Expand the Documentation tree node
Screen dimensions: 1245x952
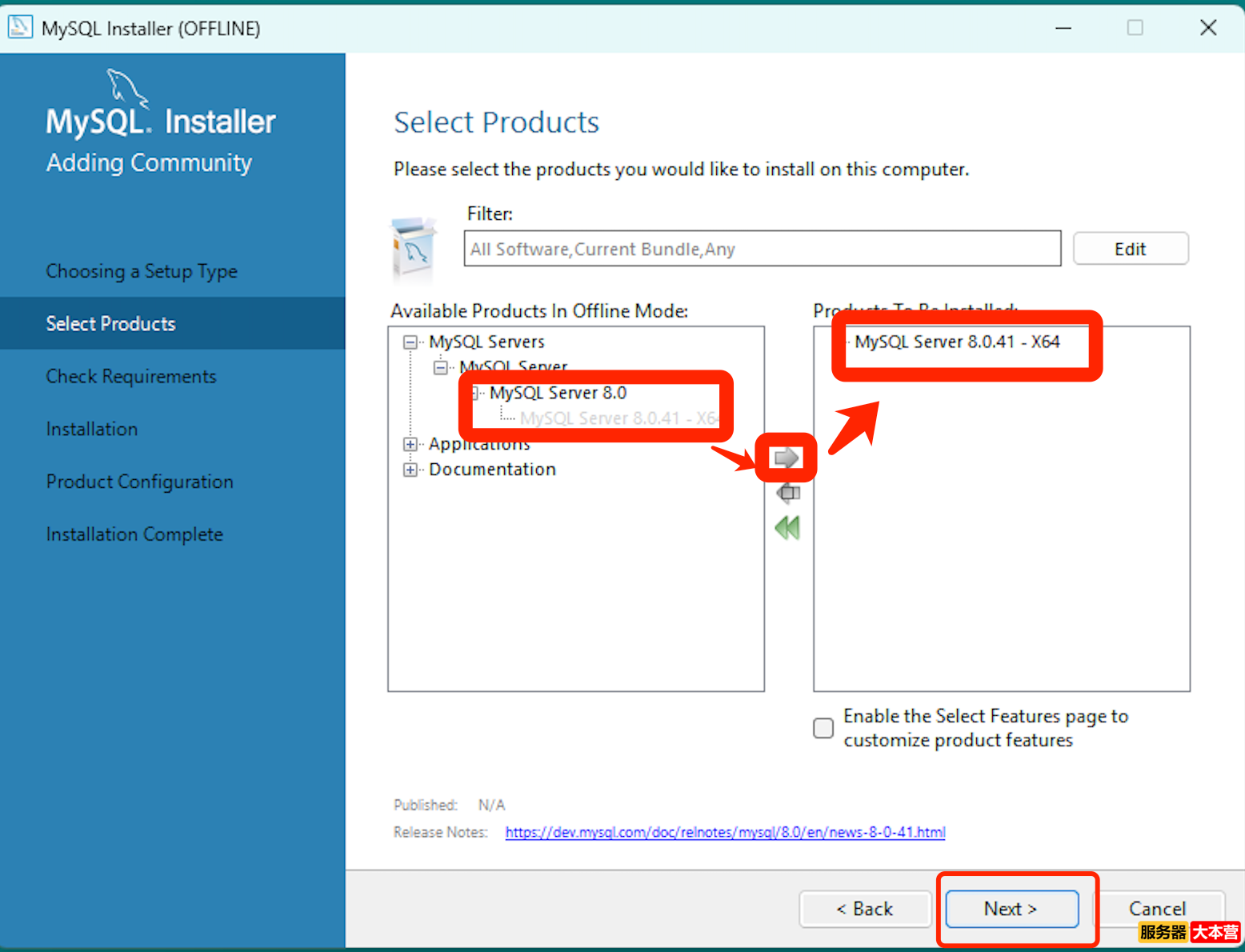(410, 470)
